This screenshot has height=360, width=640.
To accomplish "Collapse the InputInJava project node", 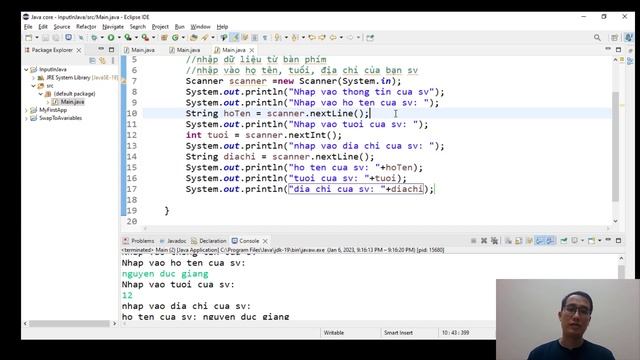I will coord(27,70).
